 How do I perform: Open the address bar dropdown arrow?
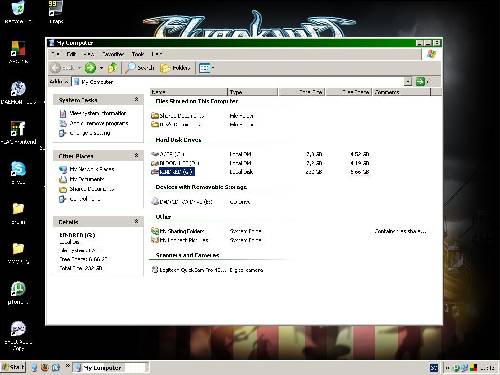(x=408, y=82)
